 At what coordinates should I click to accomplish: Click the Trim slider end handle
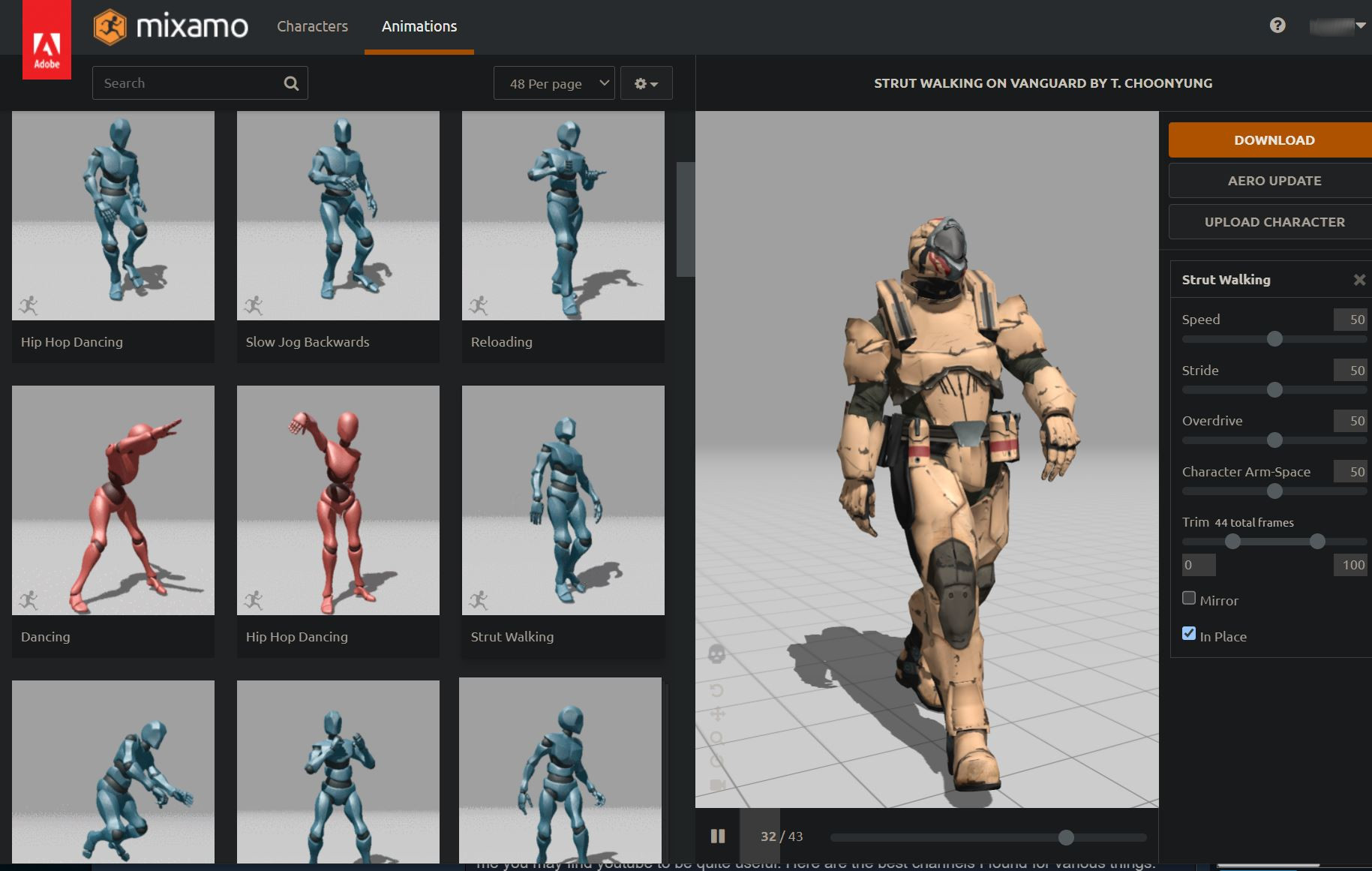(x=1317, y=542)
